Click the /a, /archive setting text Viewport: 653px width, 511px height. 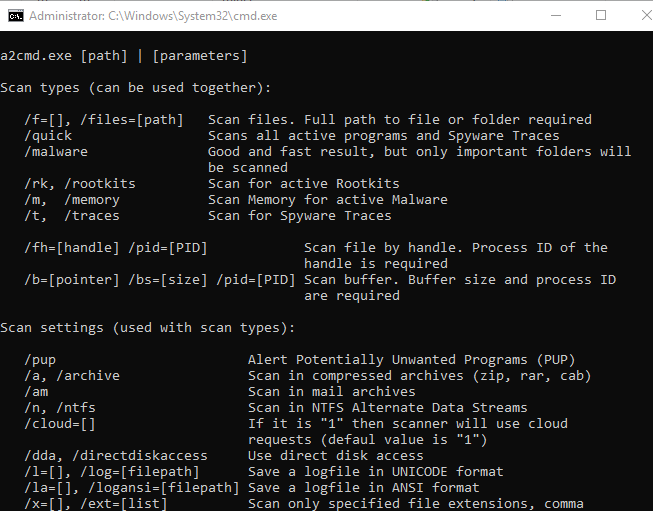coord(72,376)
